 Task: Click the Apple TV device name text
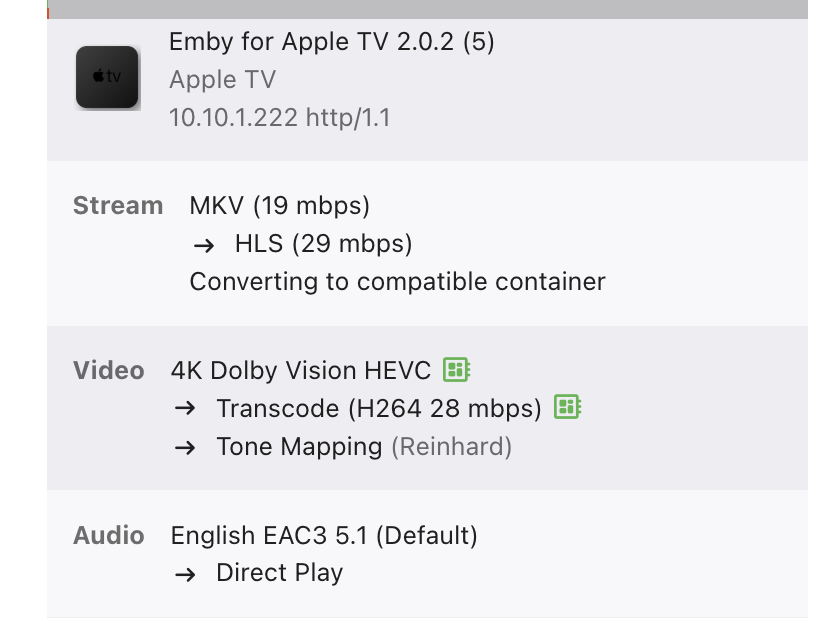(x=222, y=80)
